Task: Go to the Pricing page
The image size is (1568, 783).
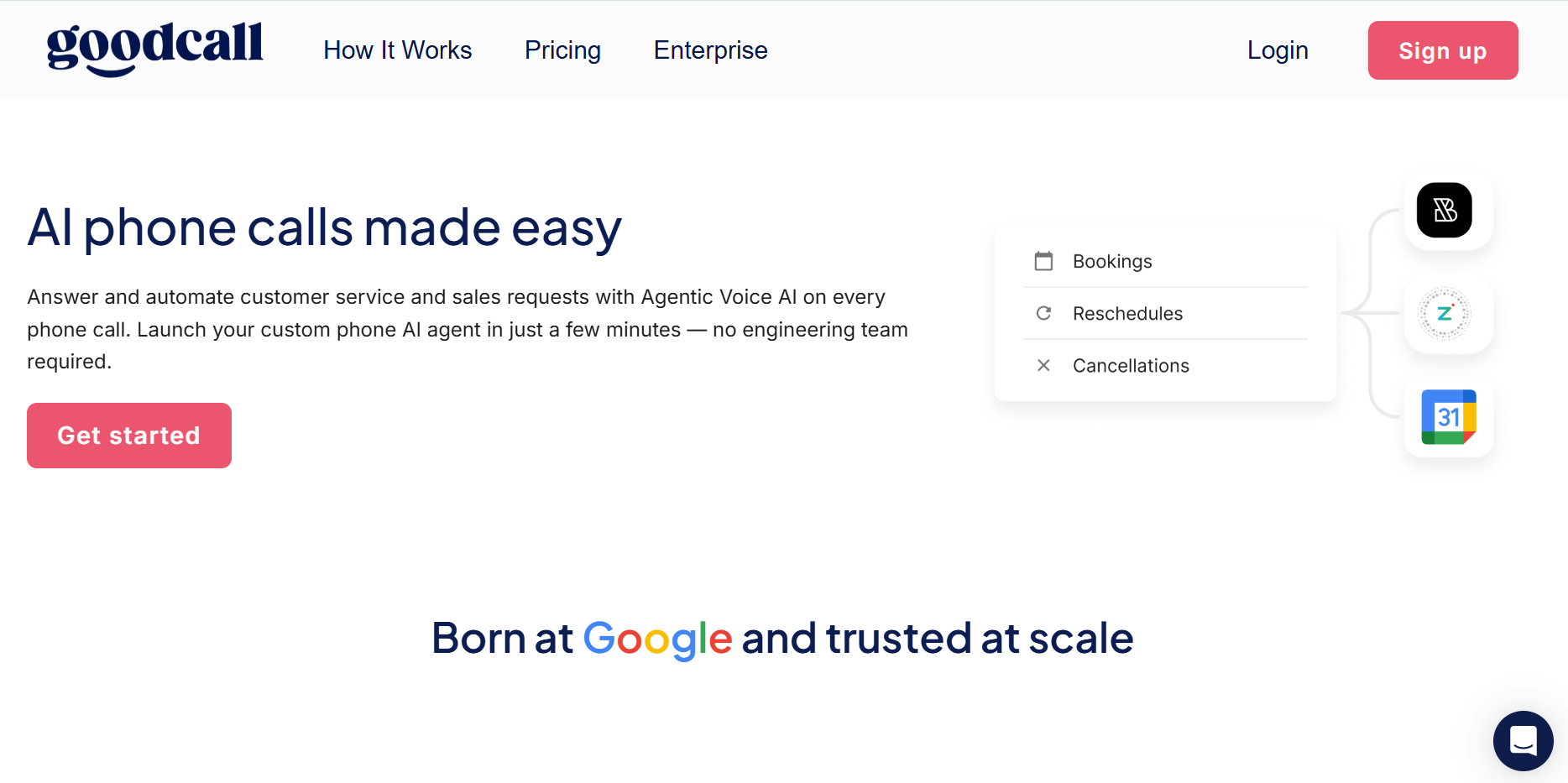Action: coord(562,50)
